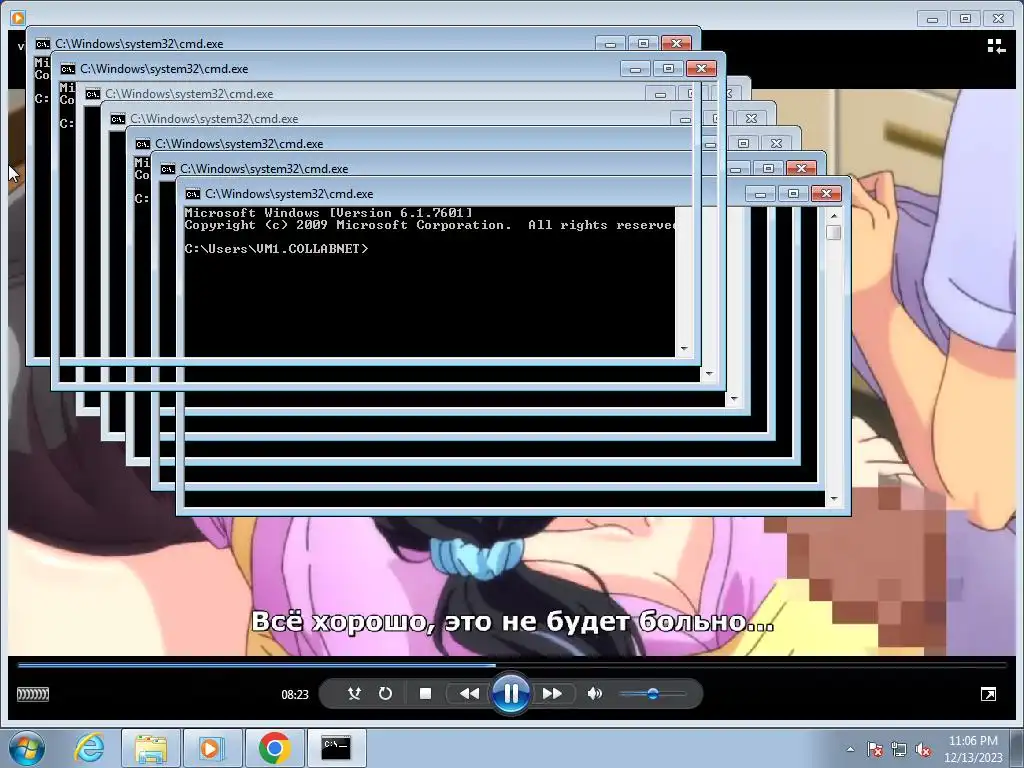Image resolution: width=1024 pixels, height=768 pixels.
Task: Select the cmd.exe taskbar button
Action: click(336, 748)
